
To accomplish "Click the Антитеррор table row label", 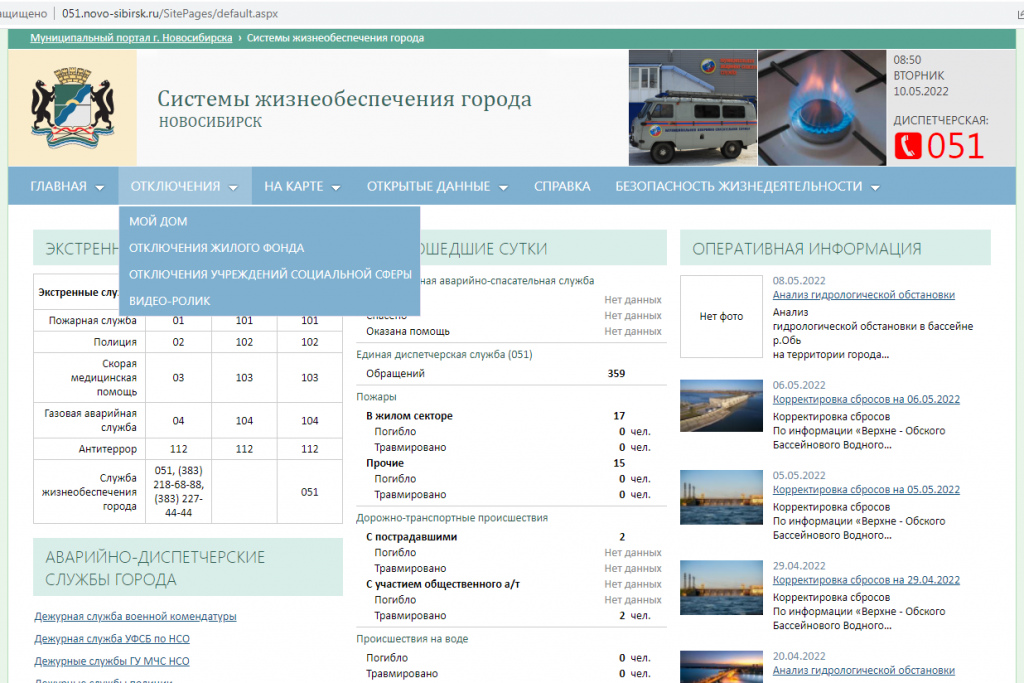I will (108, 449).
